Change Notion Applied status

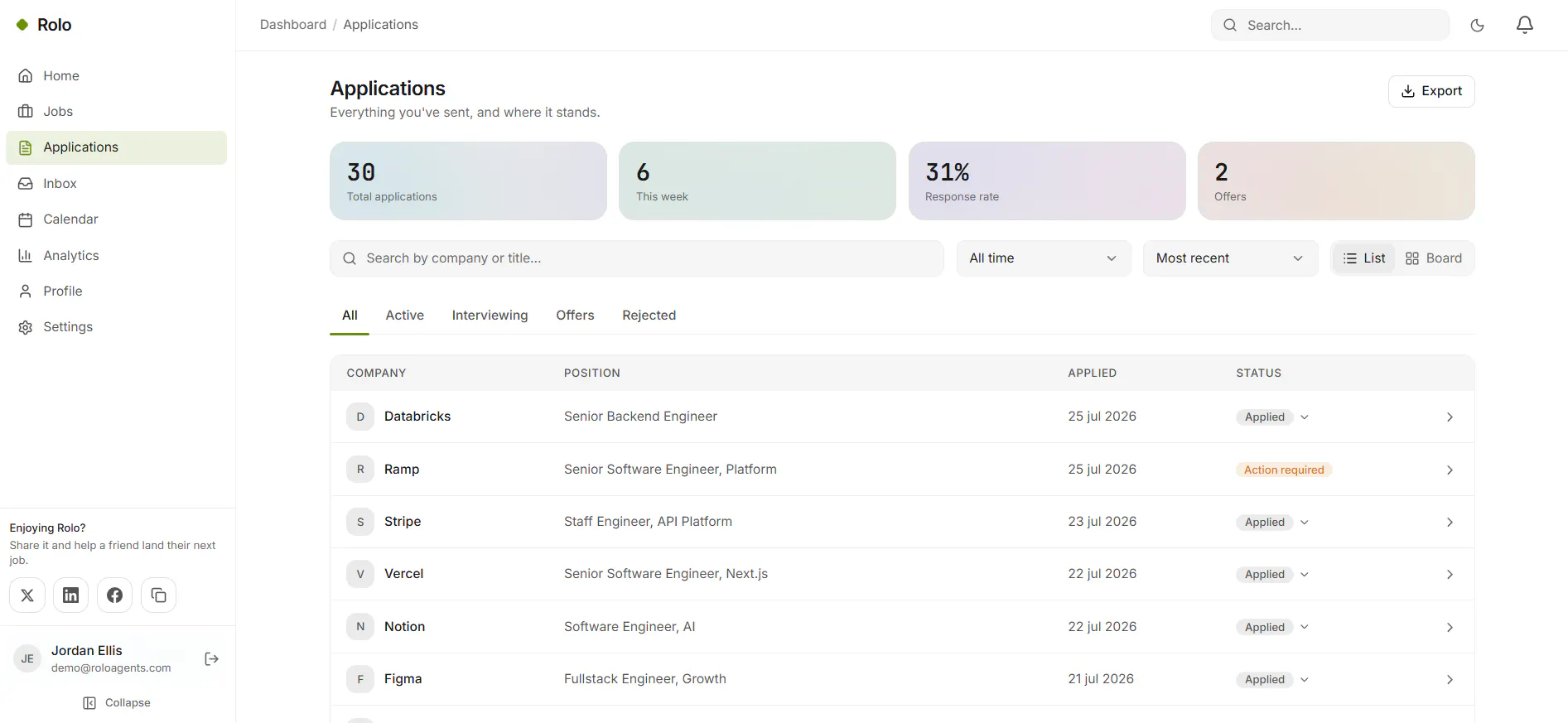1273,627
